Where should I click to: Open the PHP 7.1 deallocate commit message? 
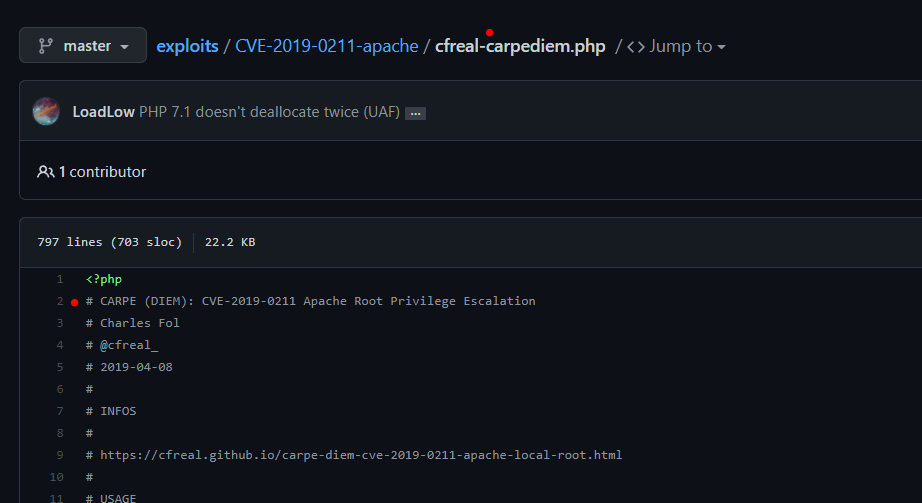coord(269,112)
